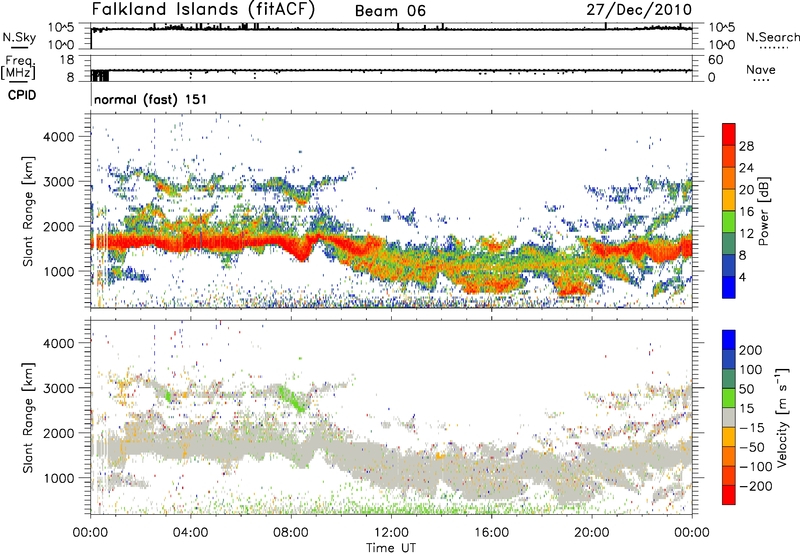Click the date "27/Dec/2010"
This screenshot has height=554, width=800.
(x=639, y=9)
